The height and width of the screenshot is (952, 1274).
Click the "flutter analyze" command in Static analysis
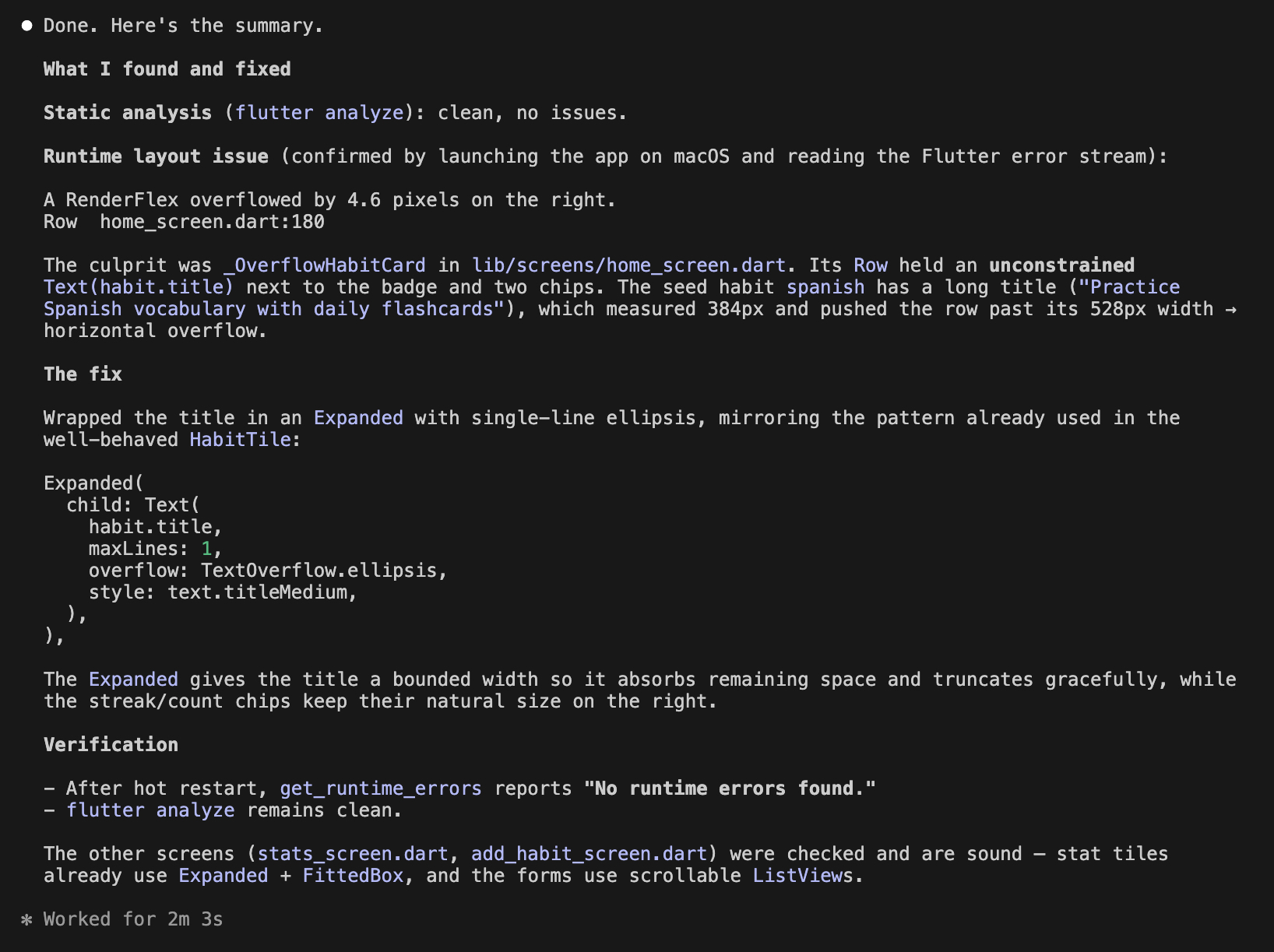tap(319, 113)
